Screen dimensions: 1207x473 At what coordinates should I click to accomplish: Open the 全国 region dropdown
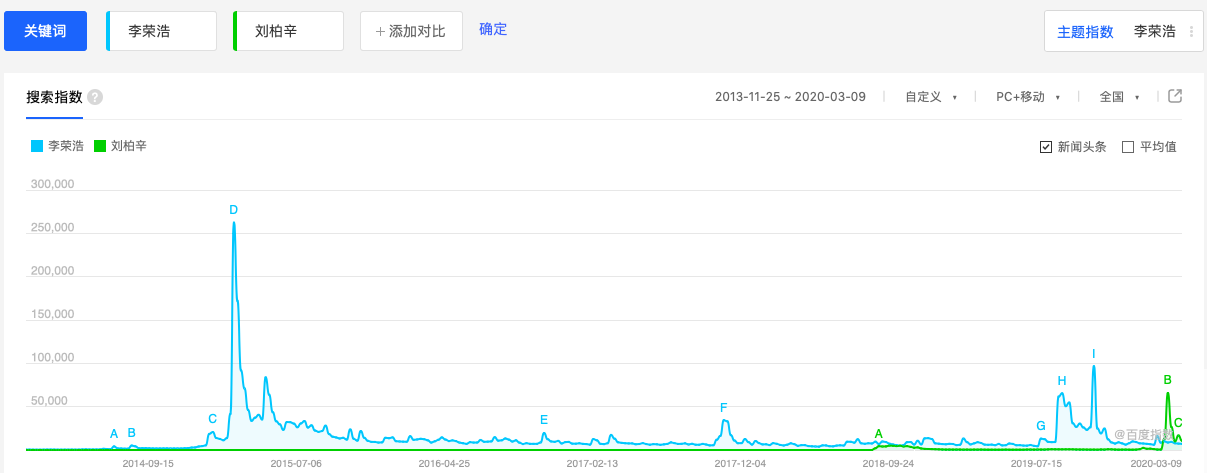(x=1119, y=97)
